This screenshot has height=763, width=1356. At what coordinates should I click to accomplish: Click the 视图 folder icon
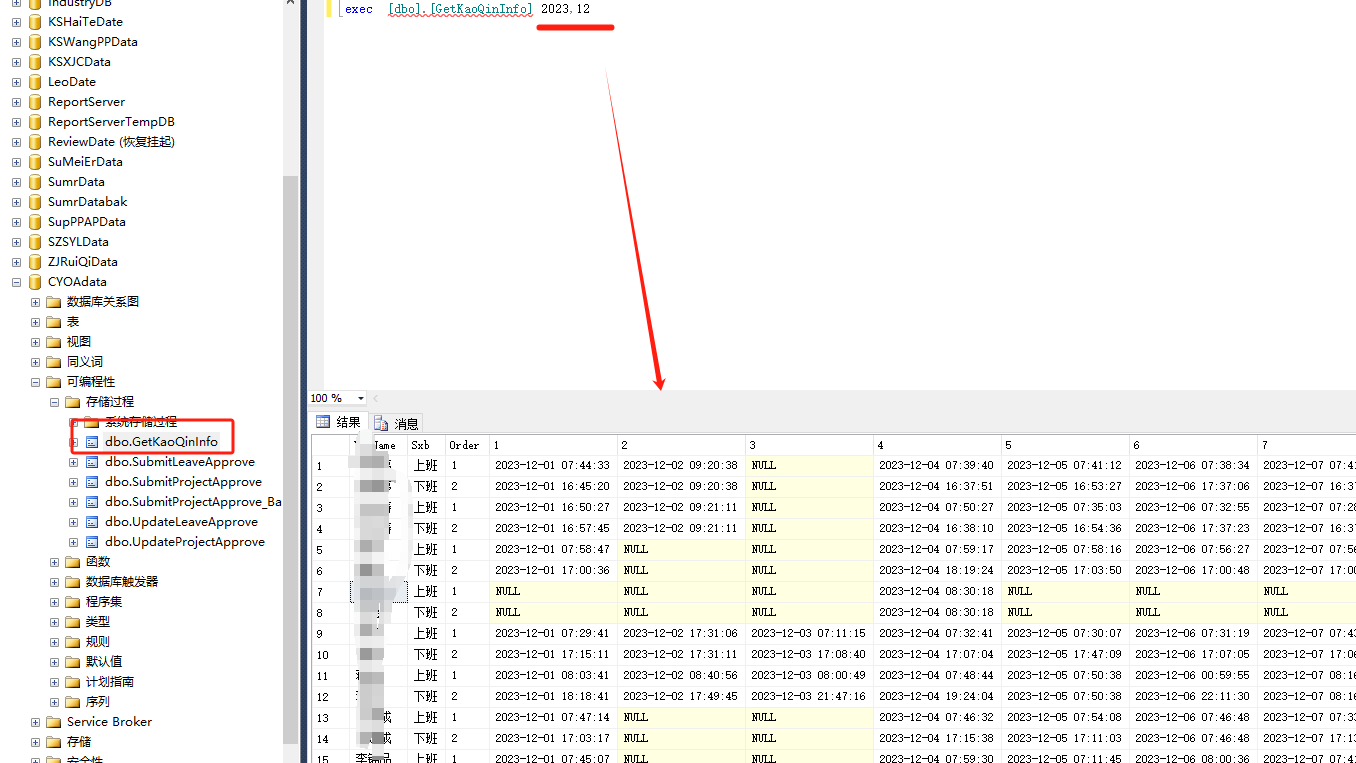(54, 342)
